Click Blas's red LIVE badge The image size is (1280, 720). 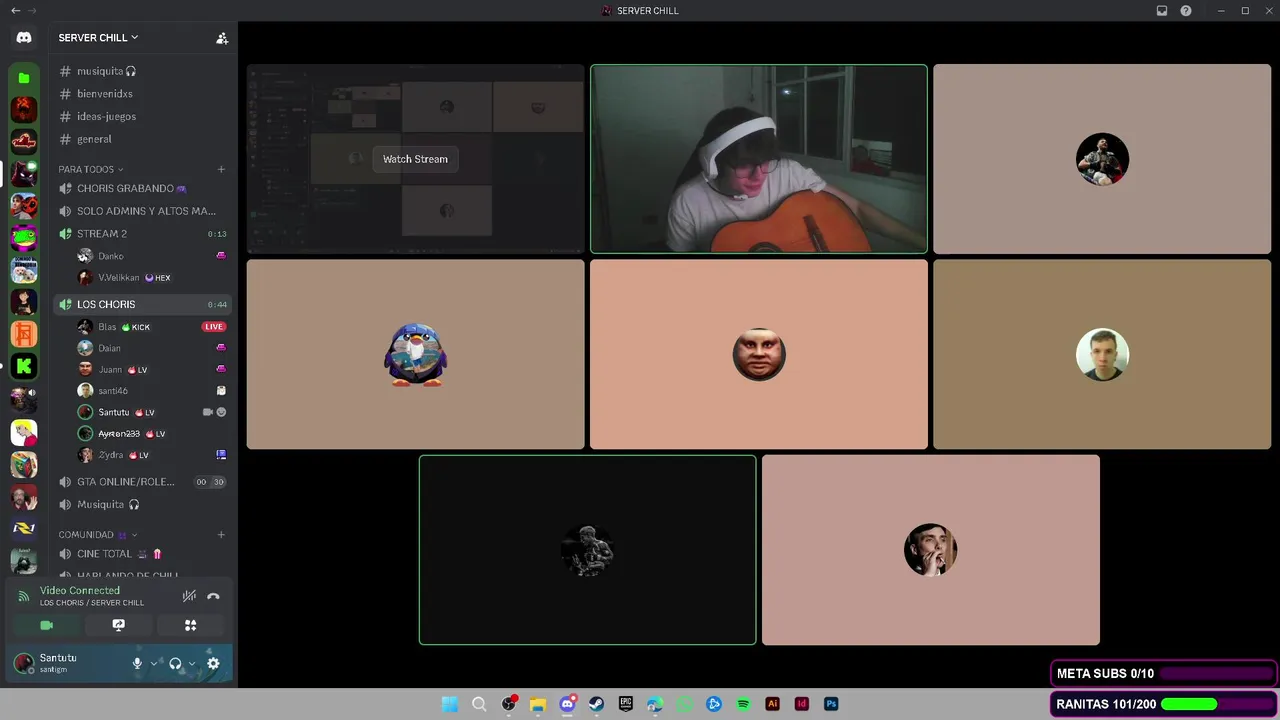point(214,327)
